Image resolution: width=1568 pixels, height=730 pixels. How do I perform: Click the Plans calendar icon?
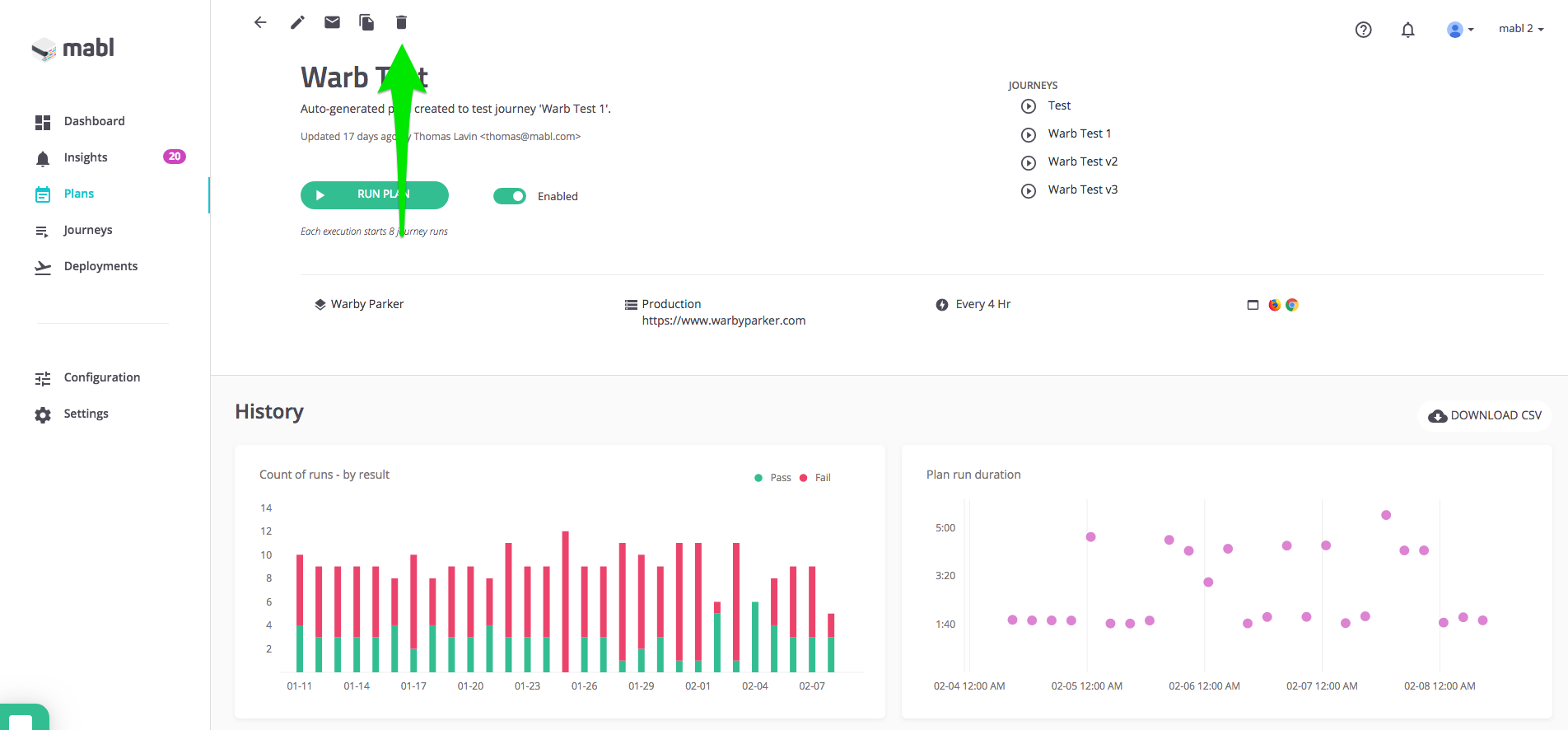coord(43,194)
